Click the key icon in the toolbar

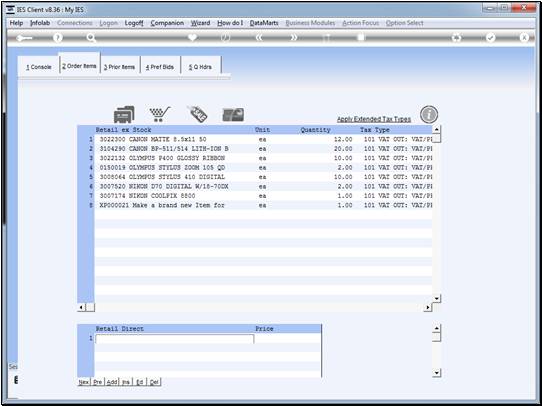(x=24, y=38)
